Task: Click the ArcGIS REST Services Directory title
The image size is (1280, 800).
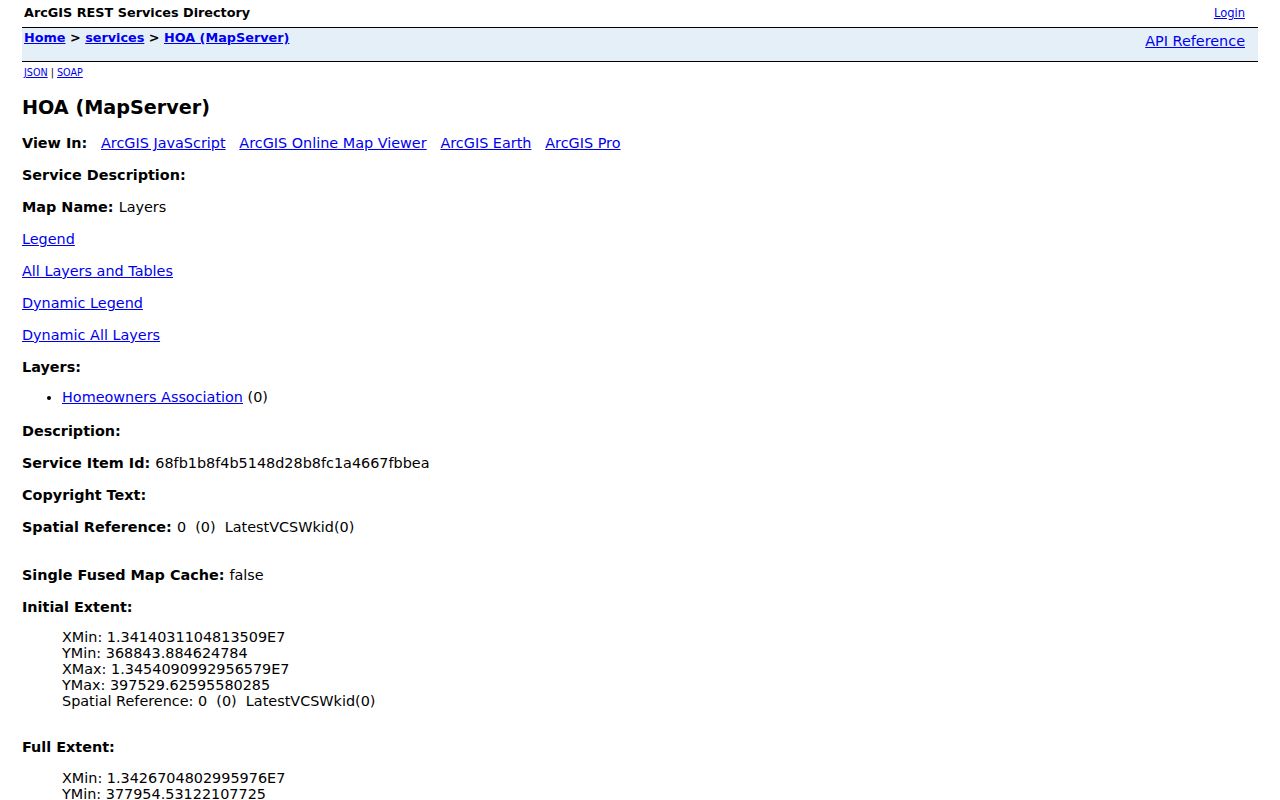Action: coord(137,13)
